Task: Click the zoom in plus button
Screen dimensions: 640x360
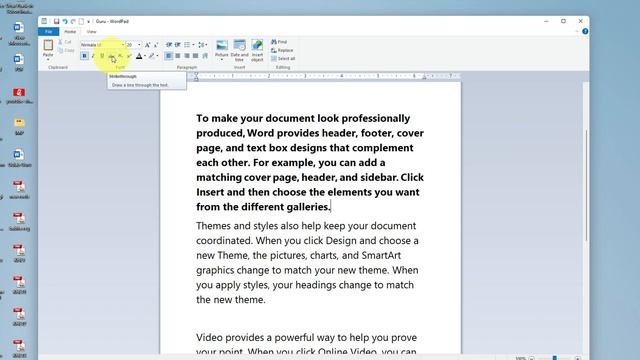Action: pyautogui.click(x=578, y=358)
